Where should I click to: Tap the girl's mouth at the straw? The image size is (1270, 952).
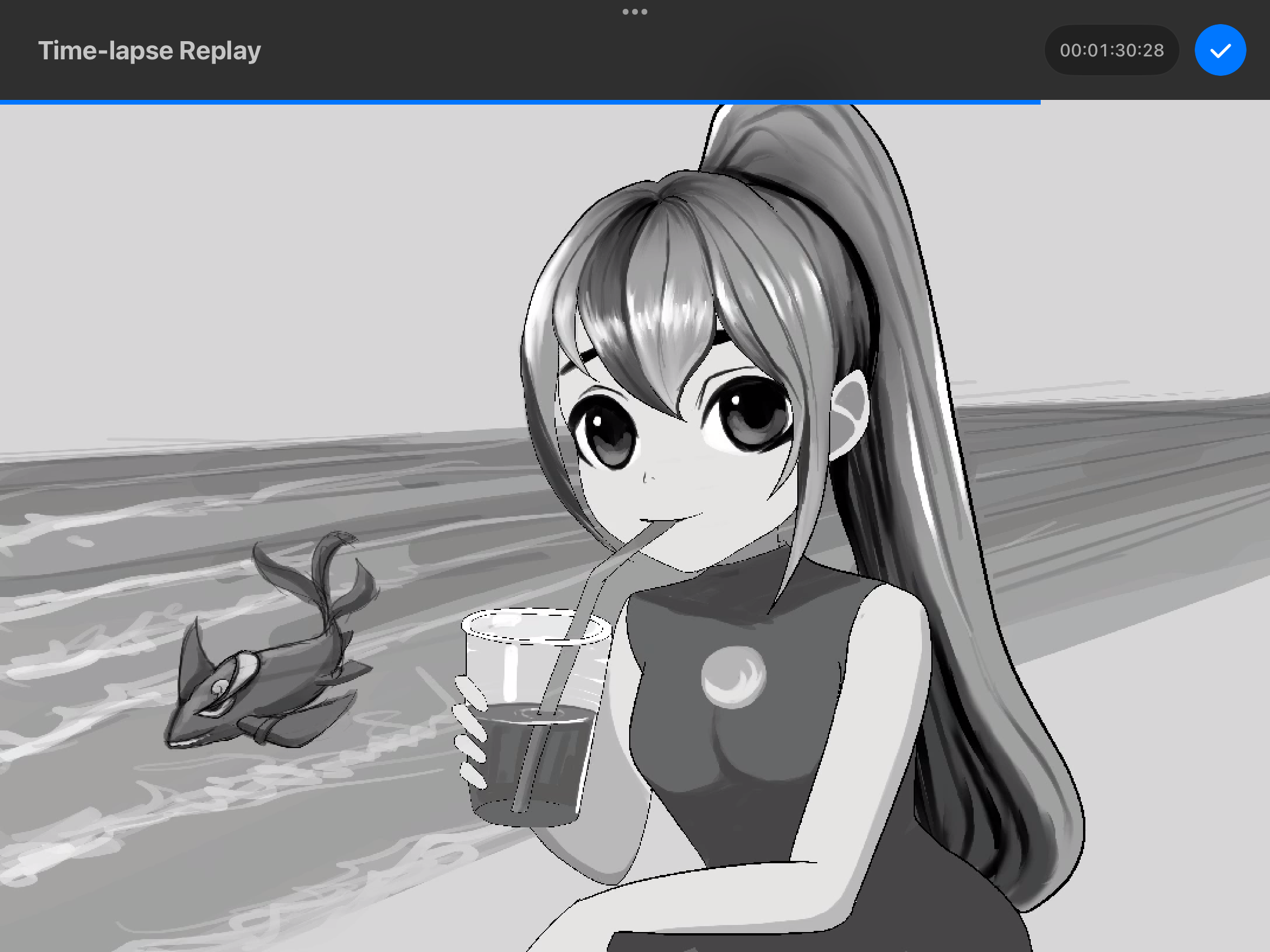tap(661, 521)
